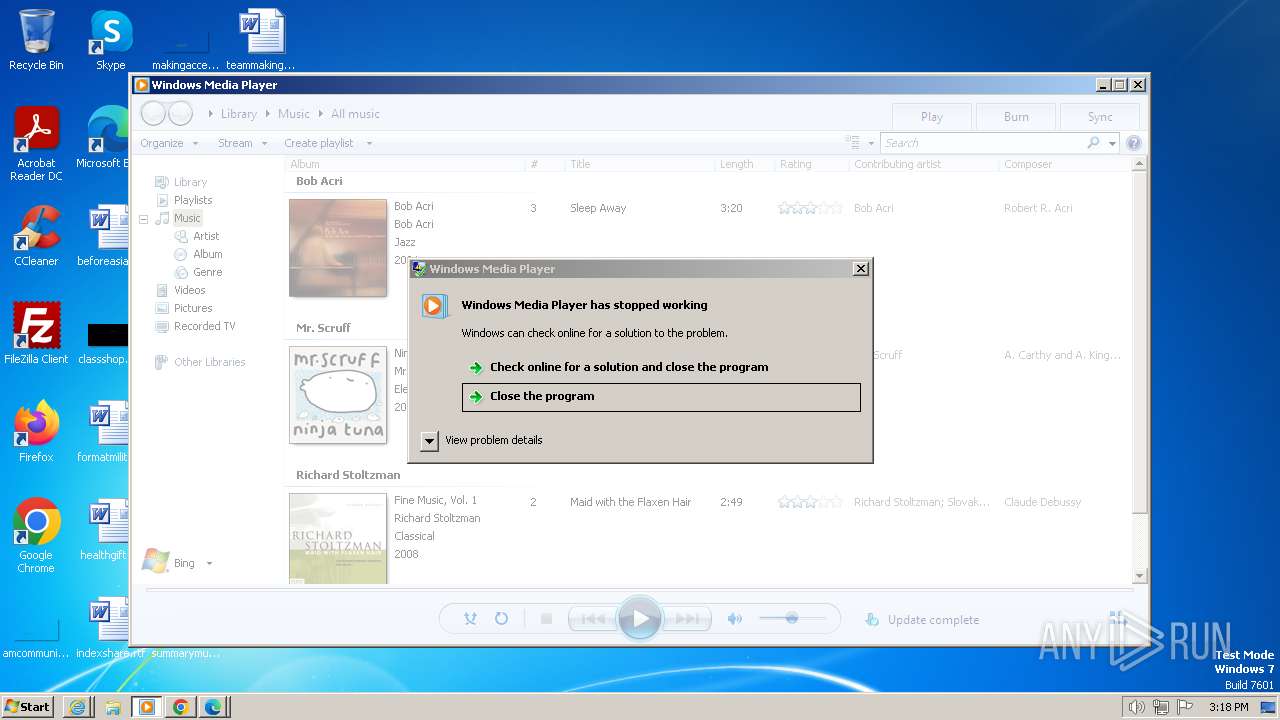1280x720 pixels.
Task: Click Close the program option
Action: [x=661, y=397]
